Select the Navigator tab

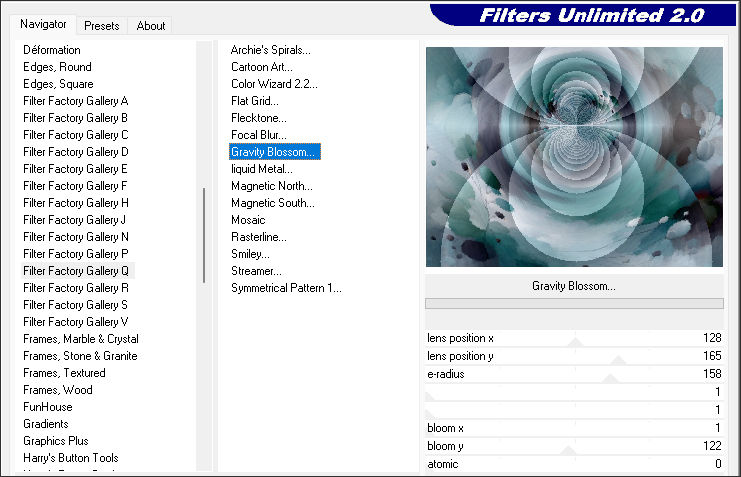(x=44, y=24)
